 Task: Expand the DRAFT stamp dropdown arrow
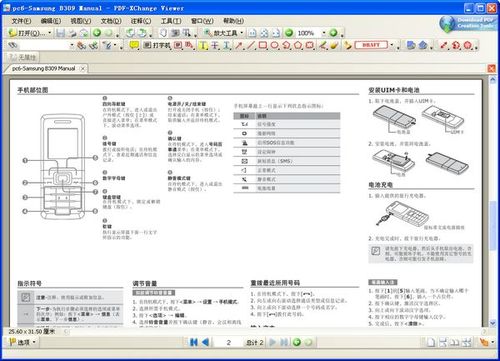[x=392, y=45]
